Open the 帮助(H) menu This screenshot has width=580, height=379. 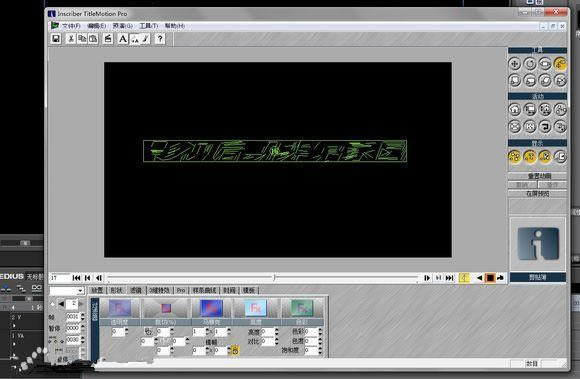pyautogui.click(x=175, y=26)
